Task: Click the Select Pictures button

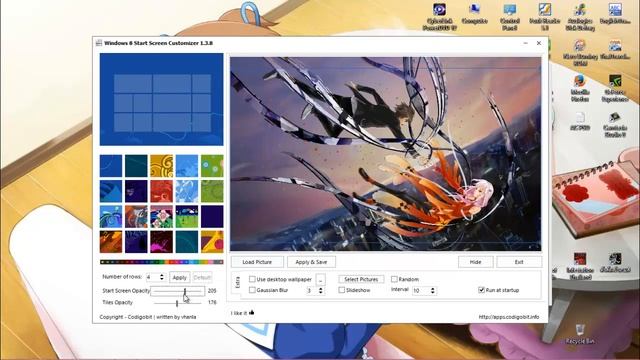Action: tap(361, 279)
